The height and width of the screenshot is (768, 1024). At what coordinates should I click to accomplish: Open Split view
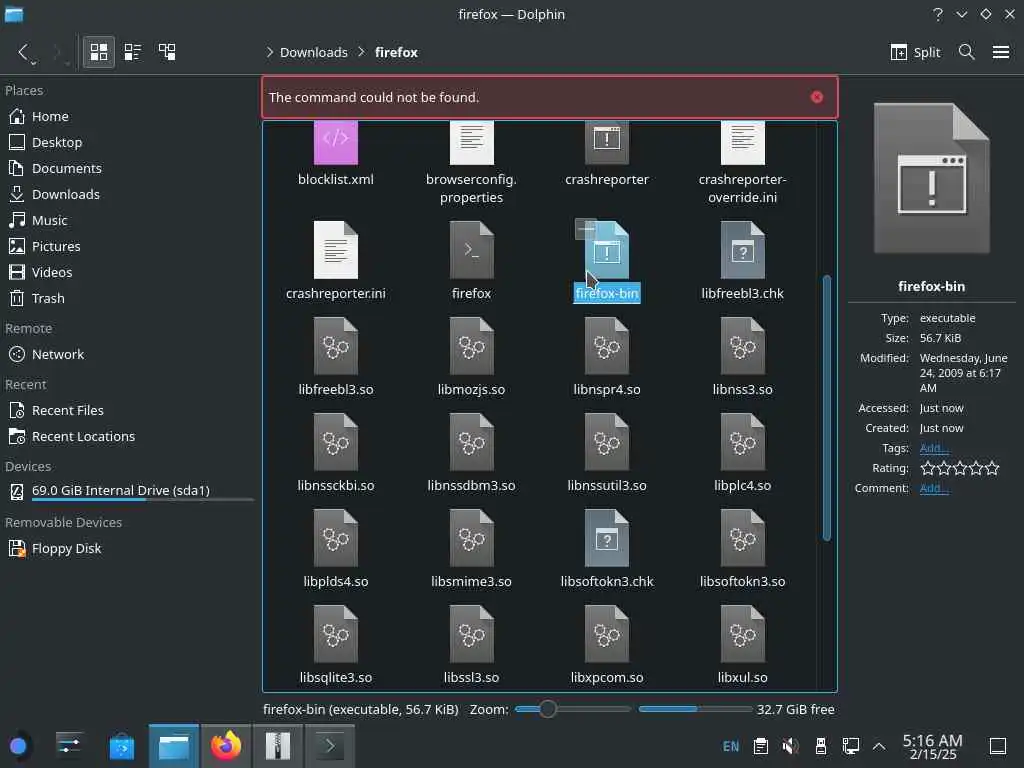coord(916,52)
